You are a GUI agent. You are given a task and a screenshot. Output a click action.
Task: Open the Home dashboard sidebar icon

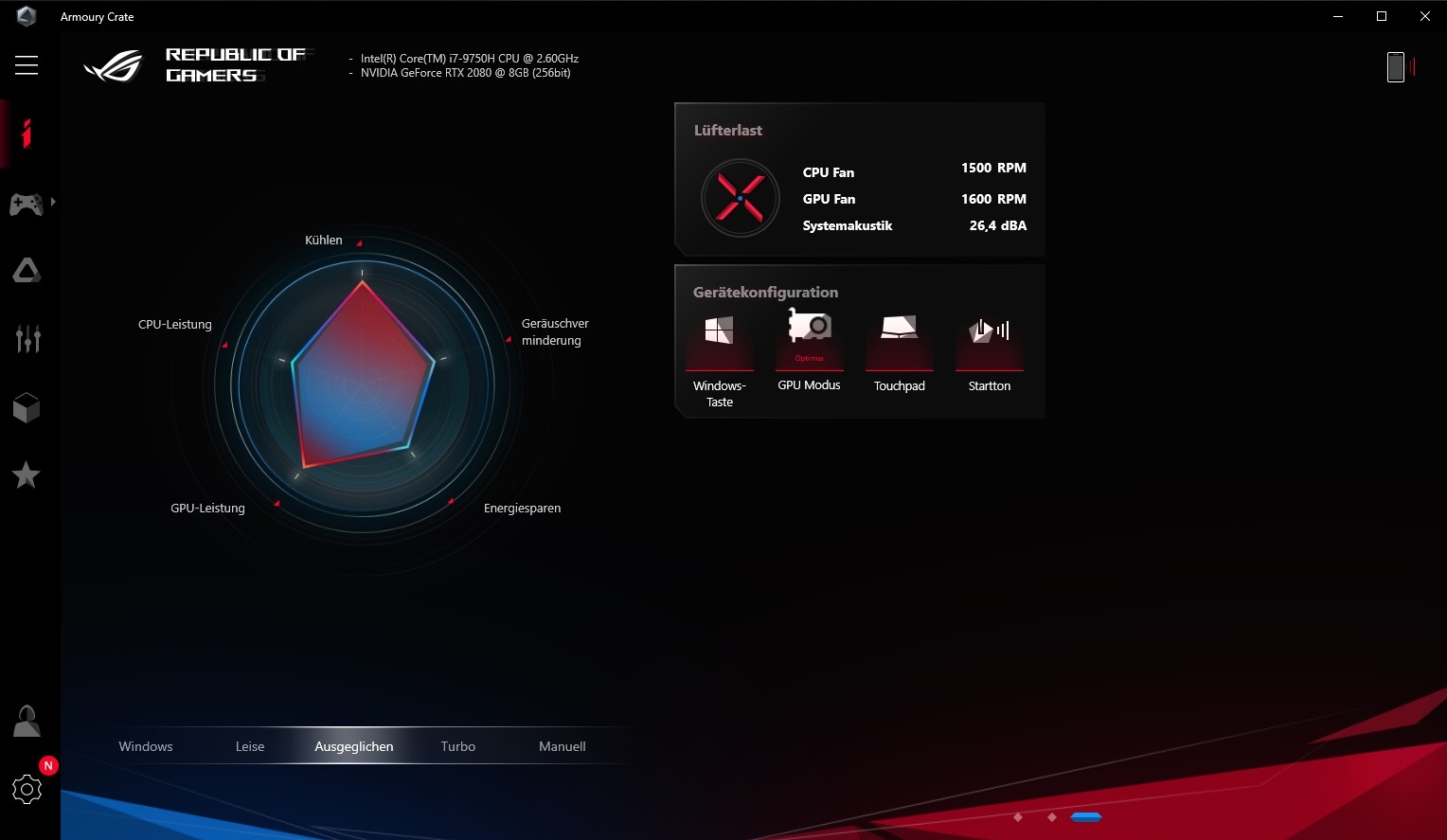[x=27, y=134]
